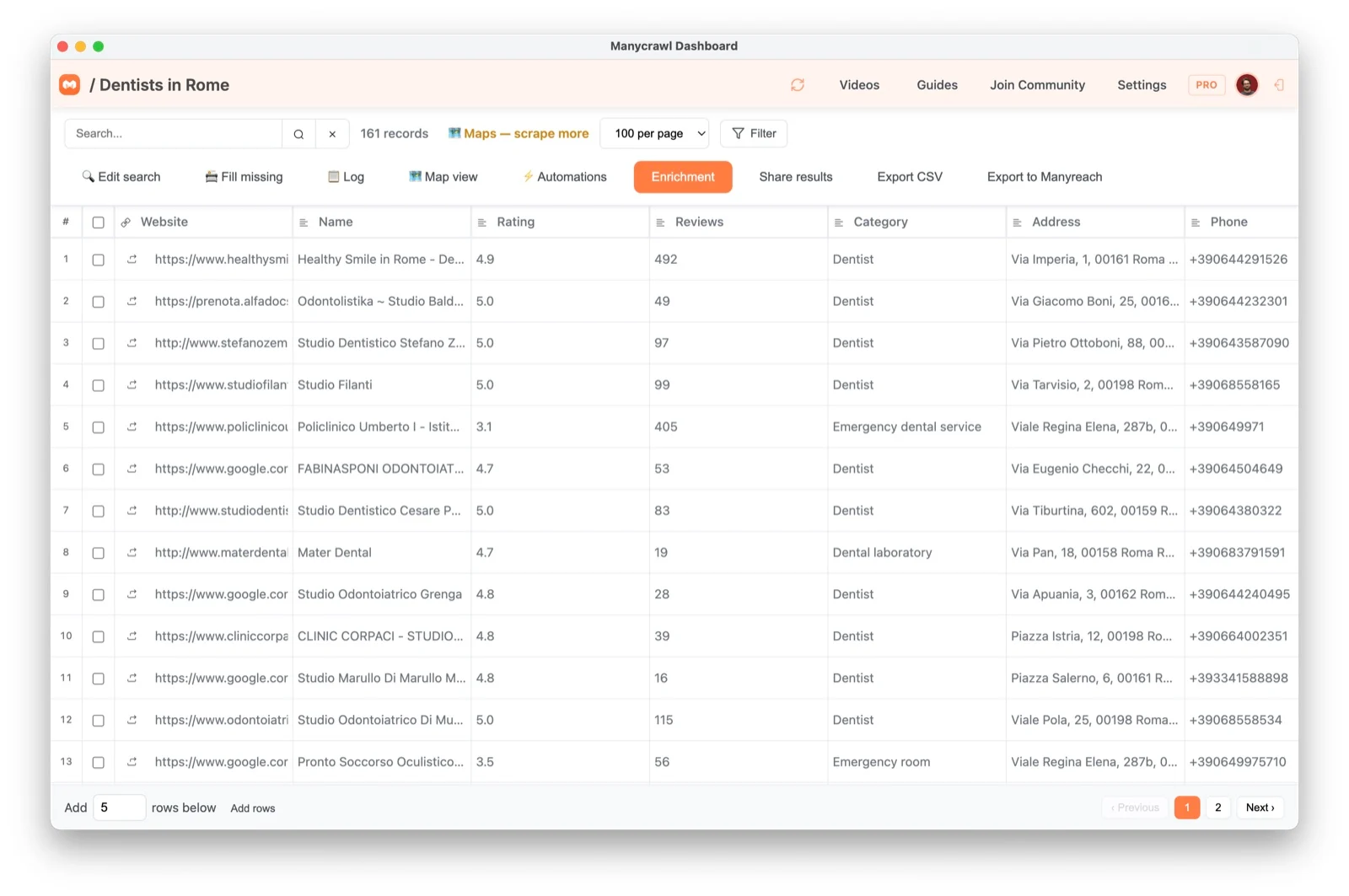Click the Add rows button
1349x896 pixels.
coord(253,808)
